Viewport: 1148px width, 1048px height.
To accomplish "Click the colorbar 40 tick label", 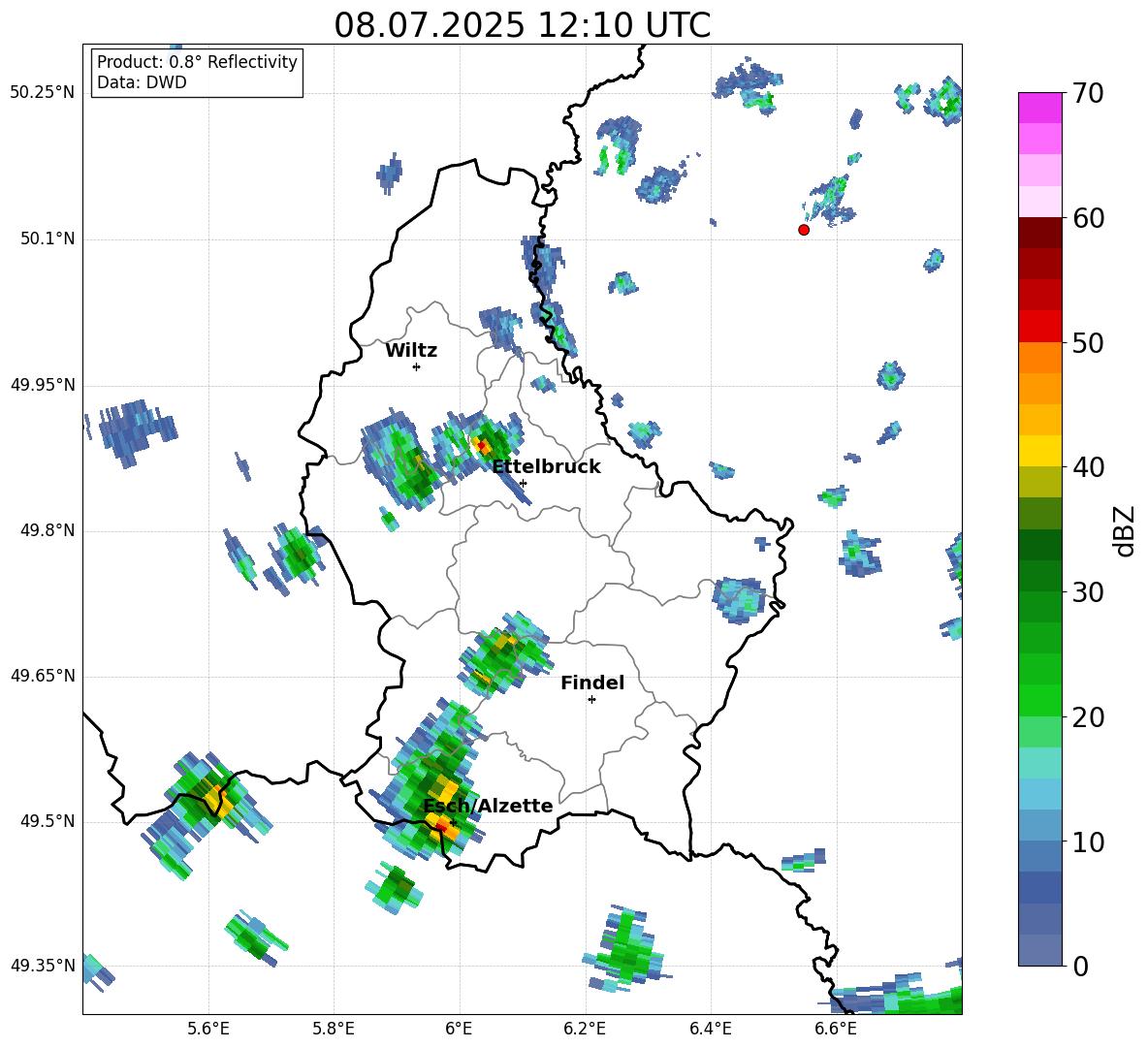I will click(x=1088, y=467).
